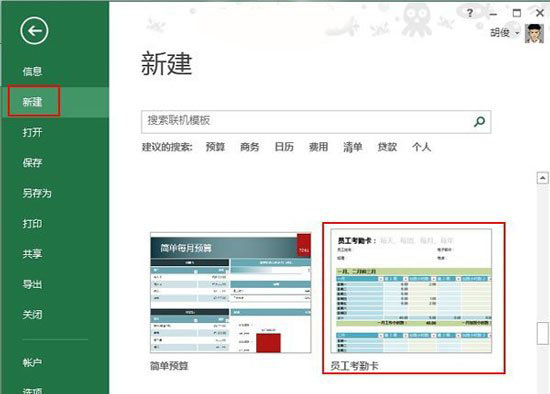The width and height of the screenshot is (550, 394).
Task: Click the 预算 suggested search link
Action: click(x=215, y=147)
